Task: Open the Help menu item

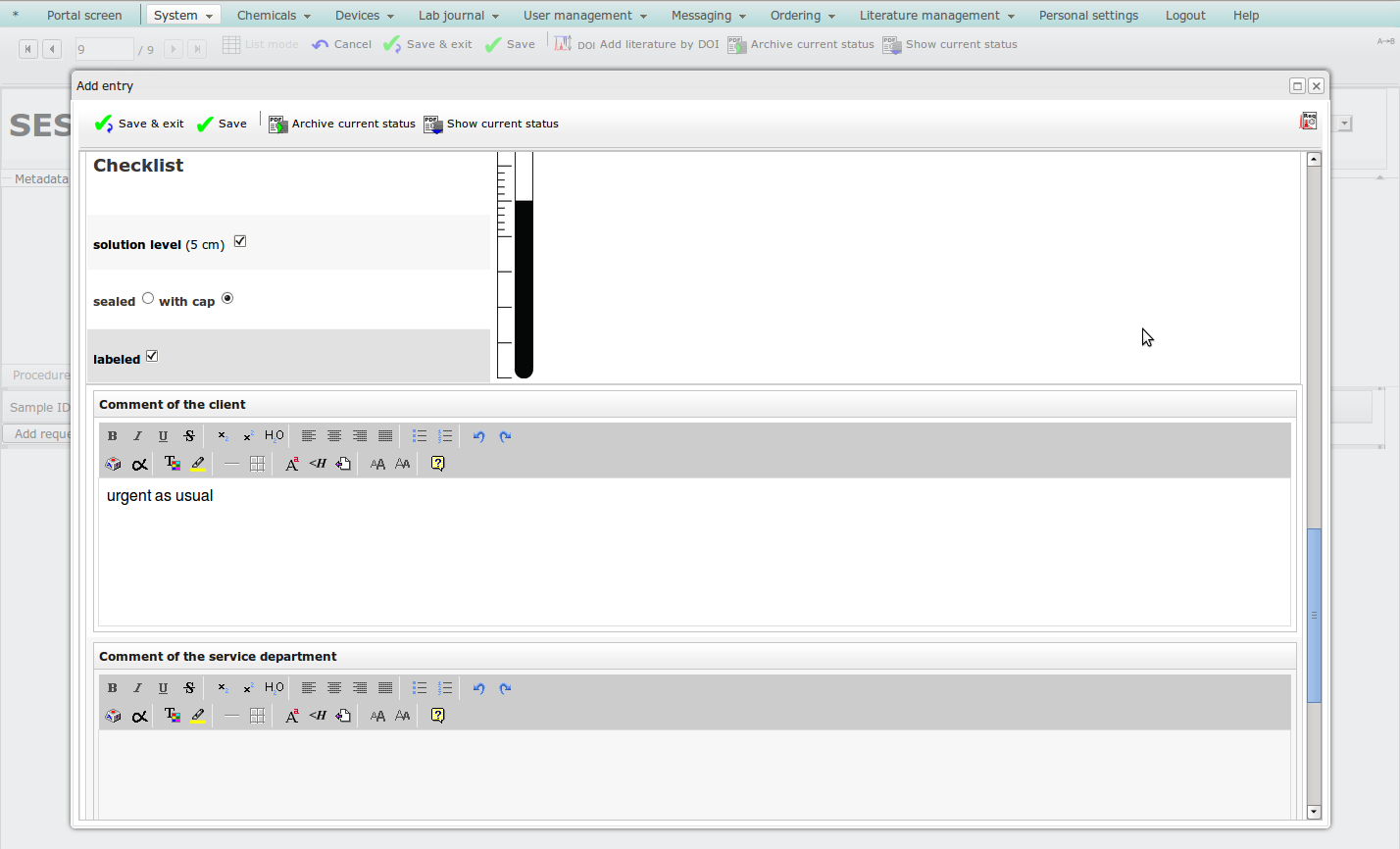Action: coord(1245,16)
